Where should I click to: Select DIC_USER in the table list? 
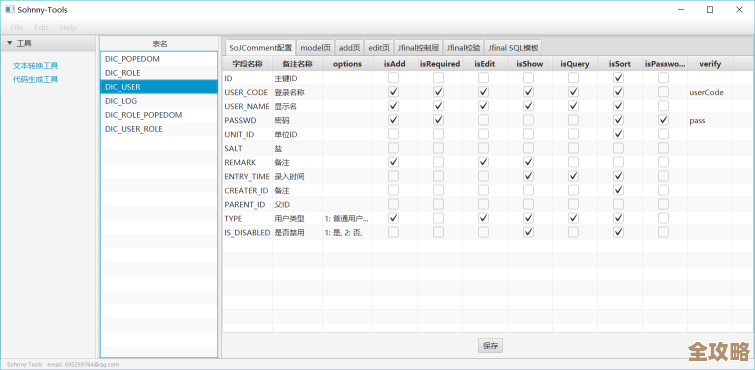coord(159,87)
